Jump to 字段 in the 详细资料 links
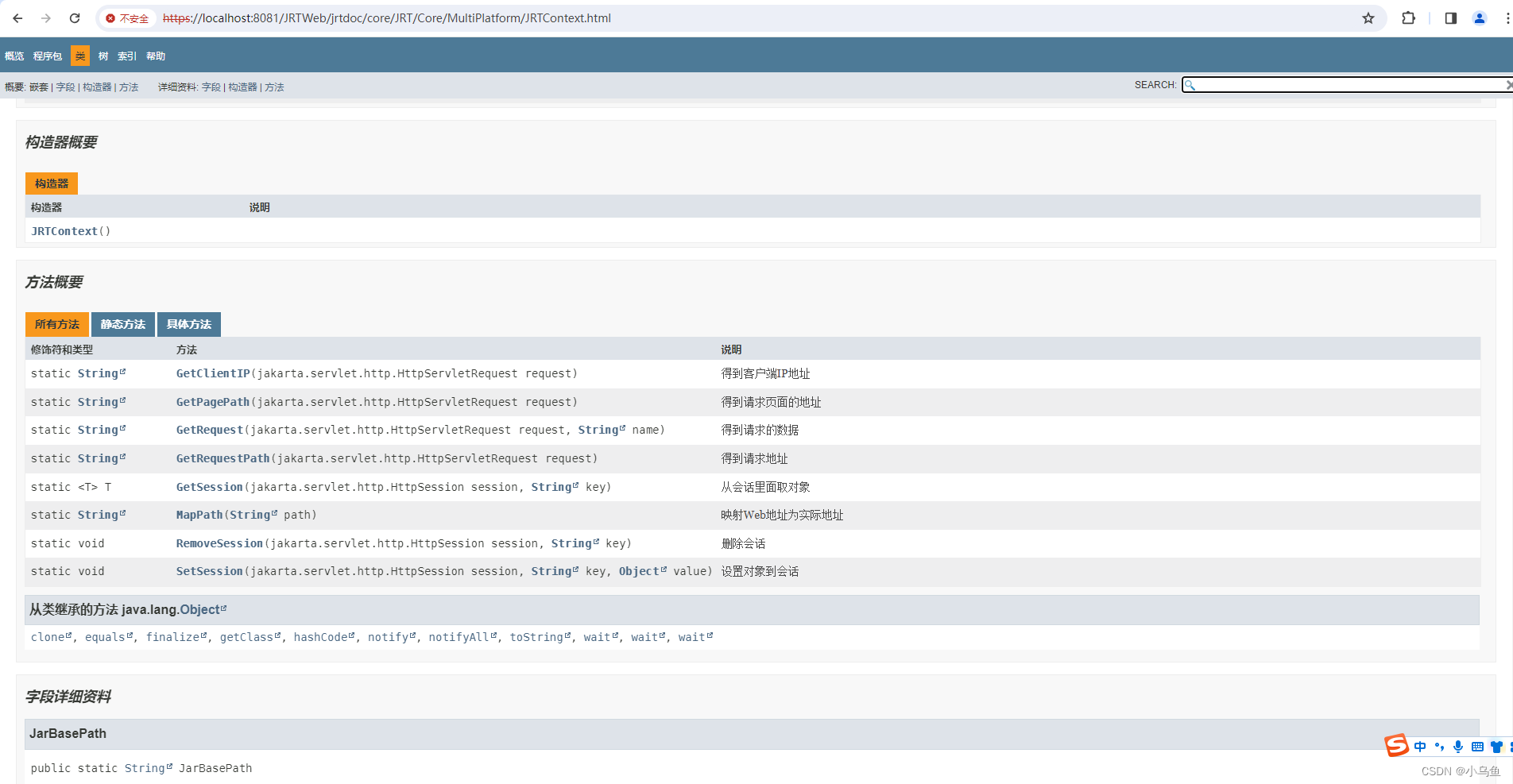This screenshot has width=1513, height=784. [x=211, y=87]
